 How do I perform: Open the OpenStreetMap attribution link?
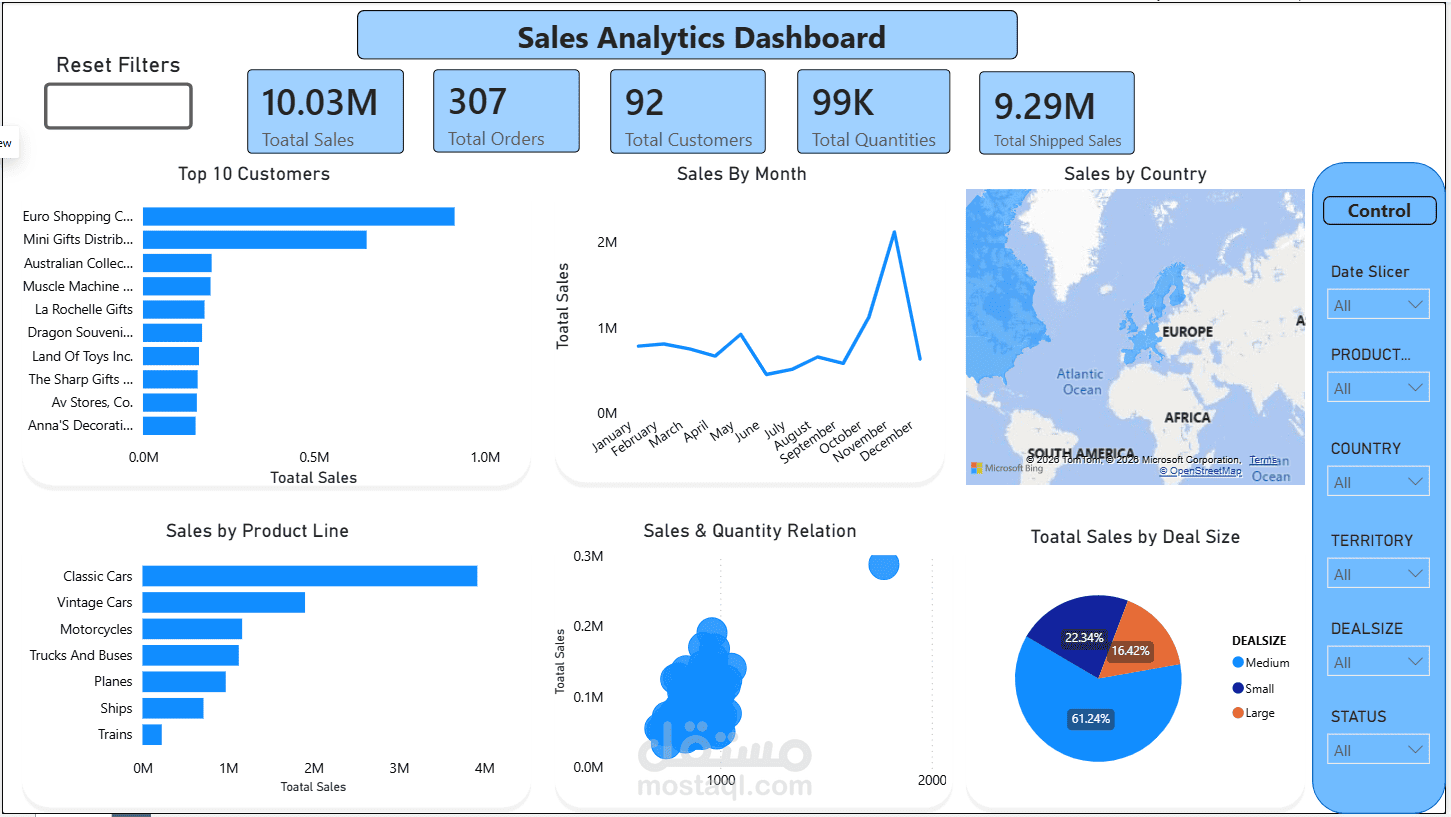pyautogui.click(x=1200, y=471)
